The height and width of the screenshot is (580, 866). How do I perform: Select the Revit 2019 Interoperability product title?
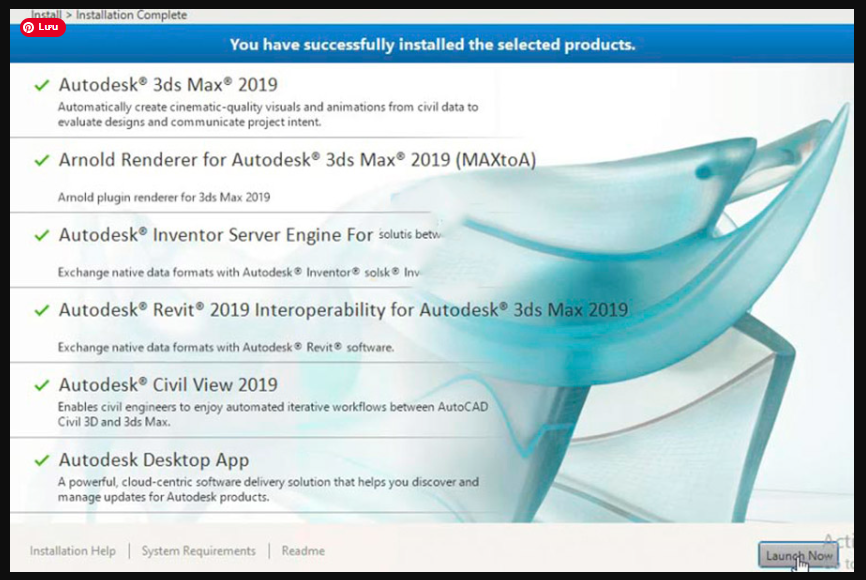tap(343, 310)
